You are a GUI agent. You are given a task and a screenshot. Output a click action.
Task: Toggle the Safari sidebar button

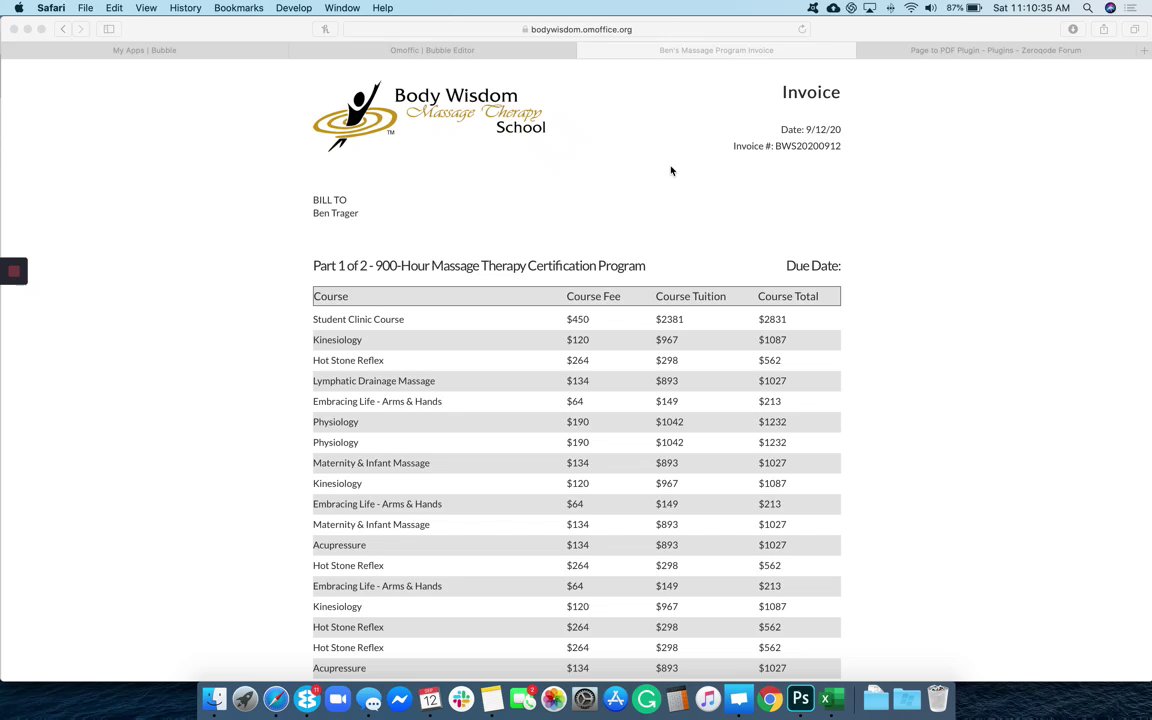pos(109,29)
